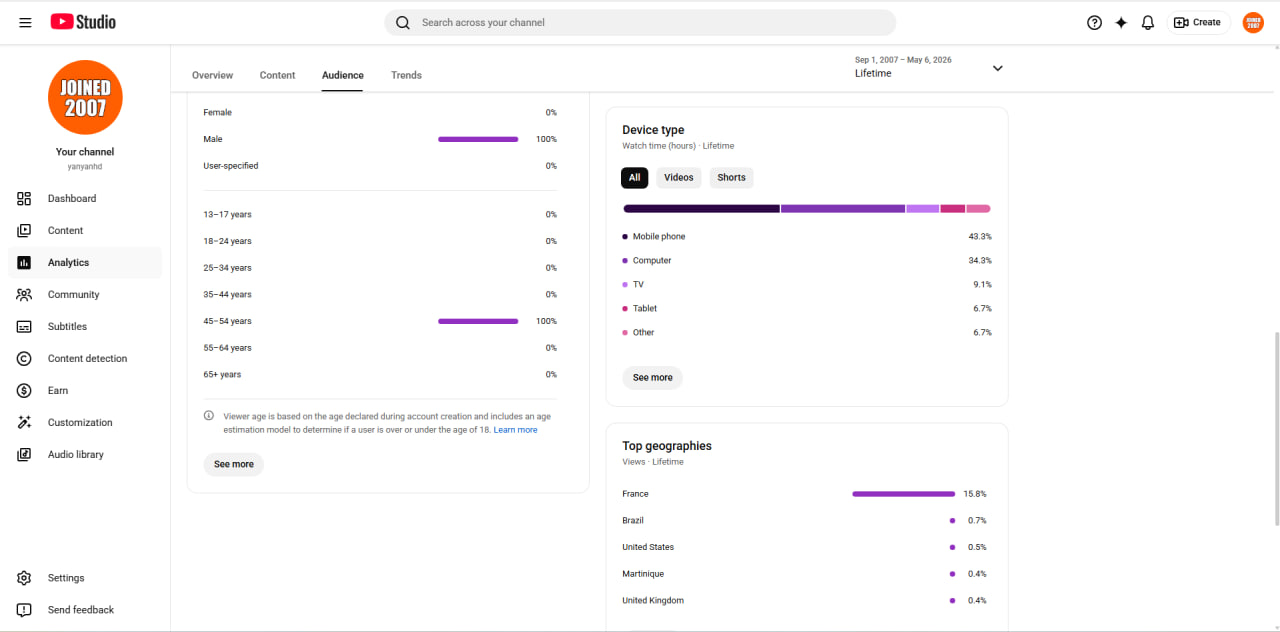Open the Help question mark icon
The image size is (1280, 632).
[x=1094, y=22]
